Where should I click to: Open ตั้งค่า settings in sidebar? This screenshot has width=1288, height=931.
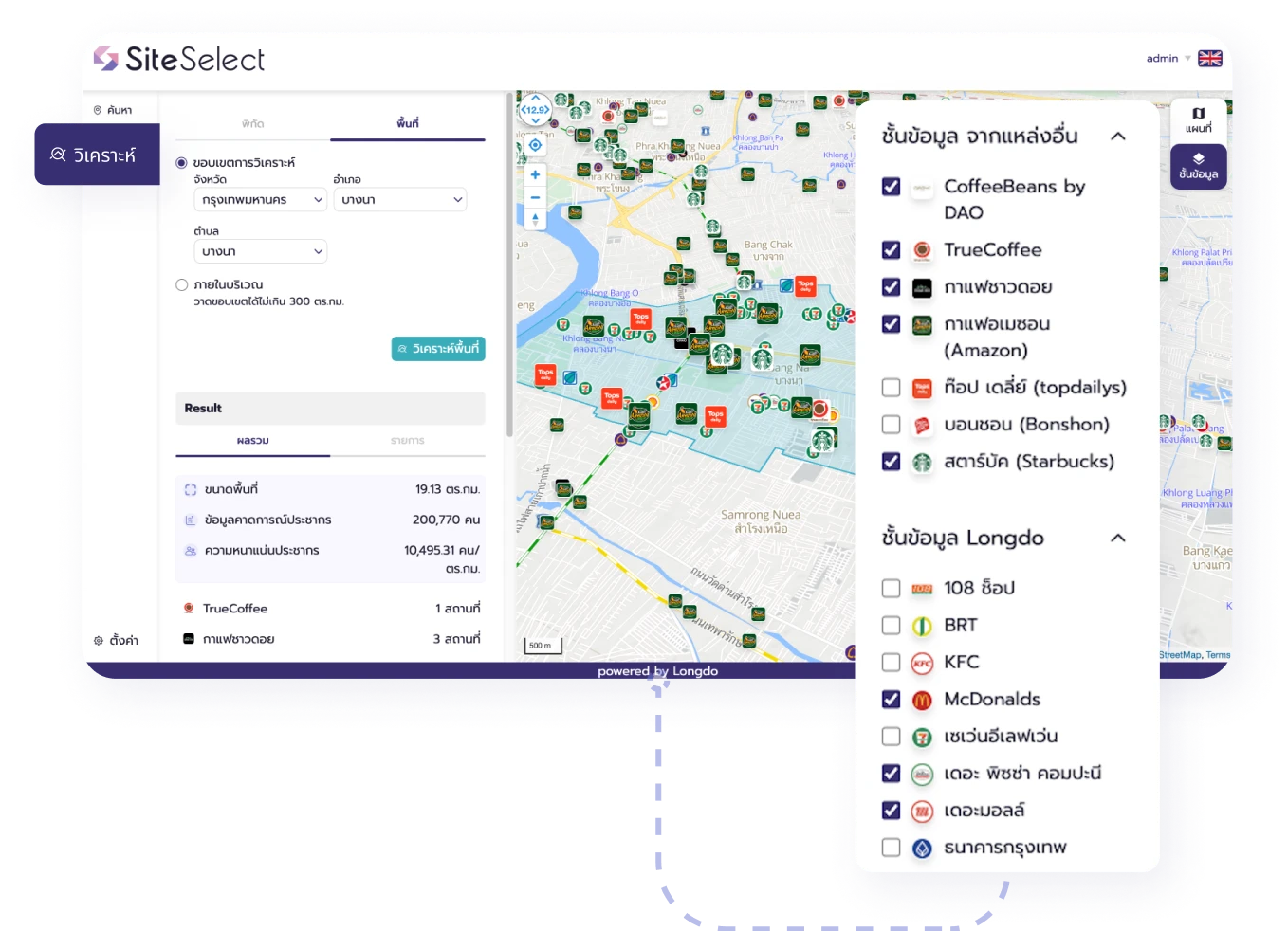pyautogui.click(x=116, y=640)
